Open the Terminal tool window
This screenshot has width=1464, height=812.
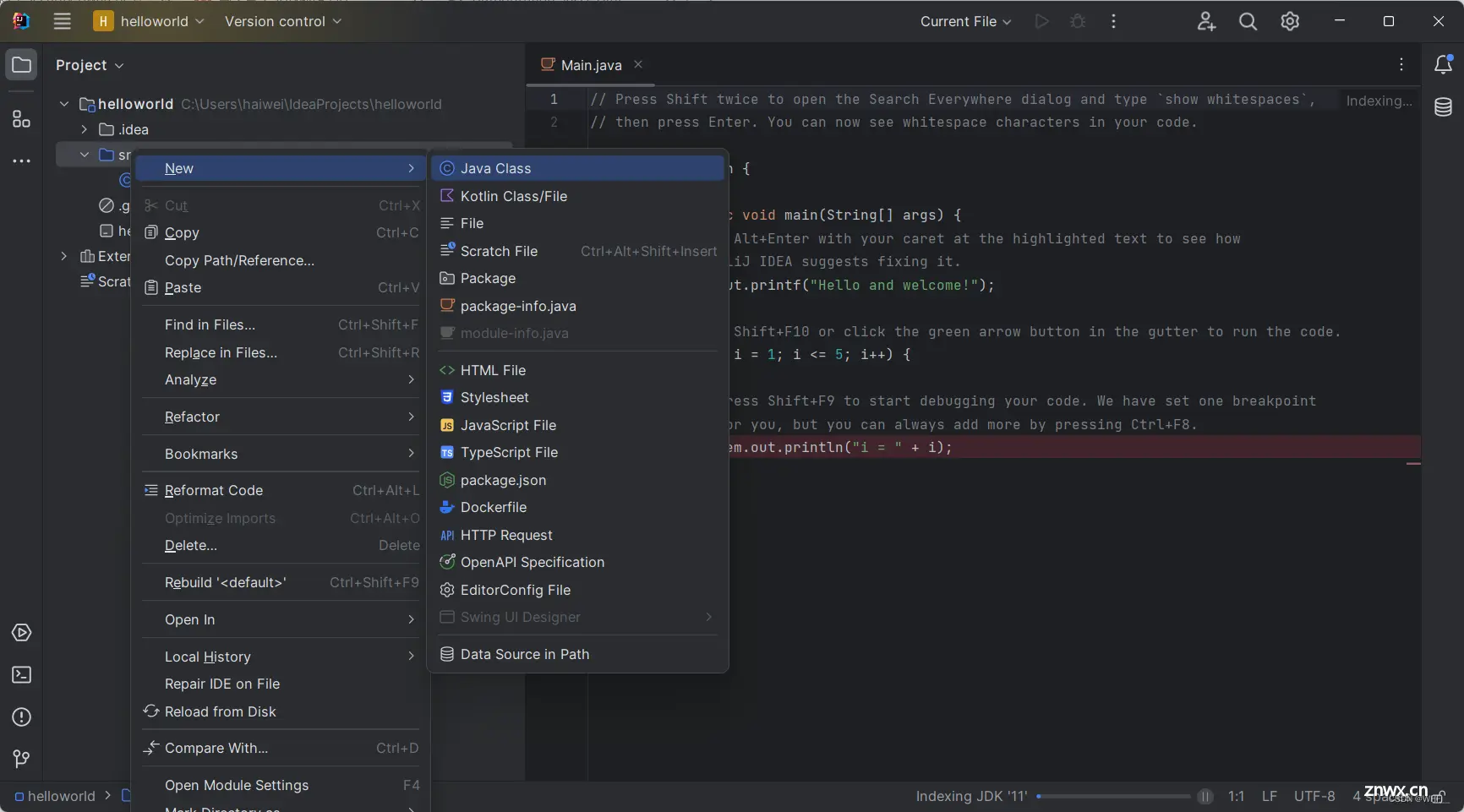tap(21, 675)
